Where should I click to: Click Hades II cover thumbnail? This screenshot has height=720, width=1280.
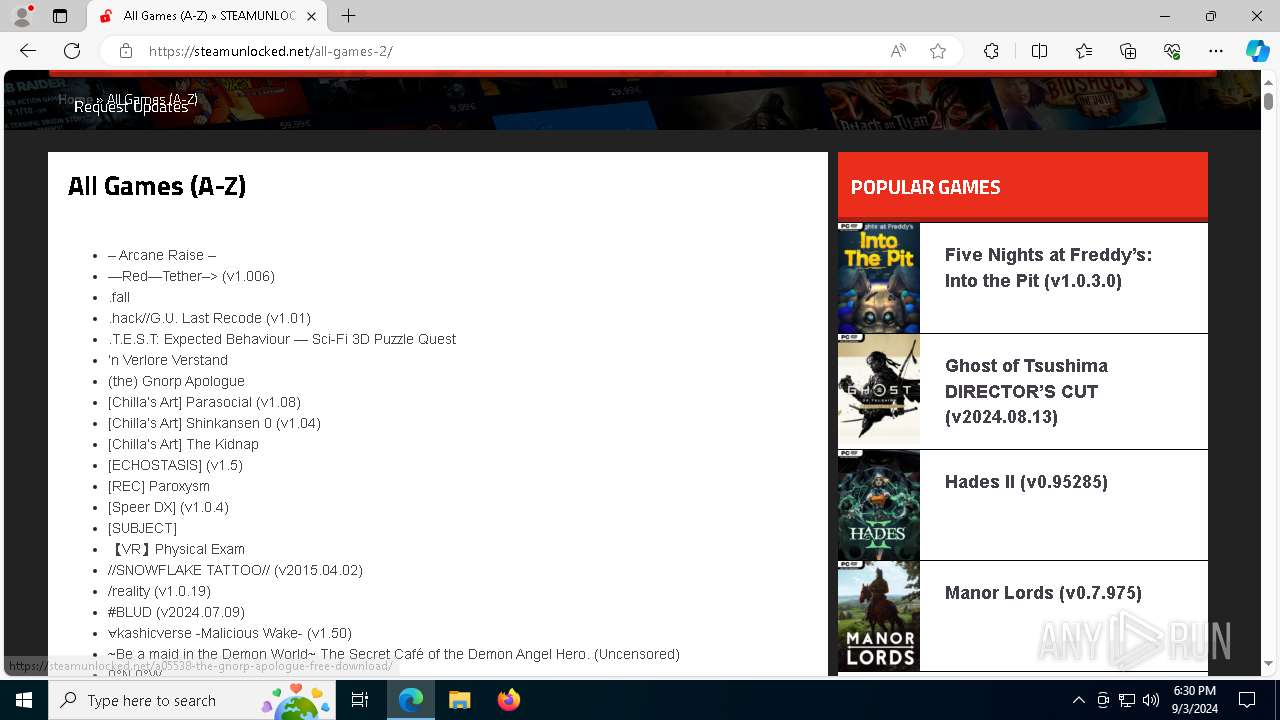click(x=878, y=505)
